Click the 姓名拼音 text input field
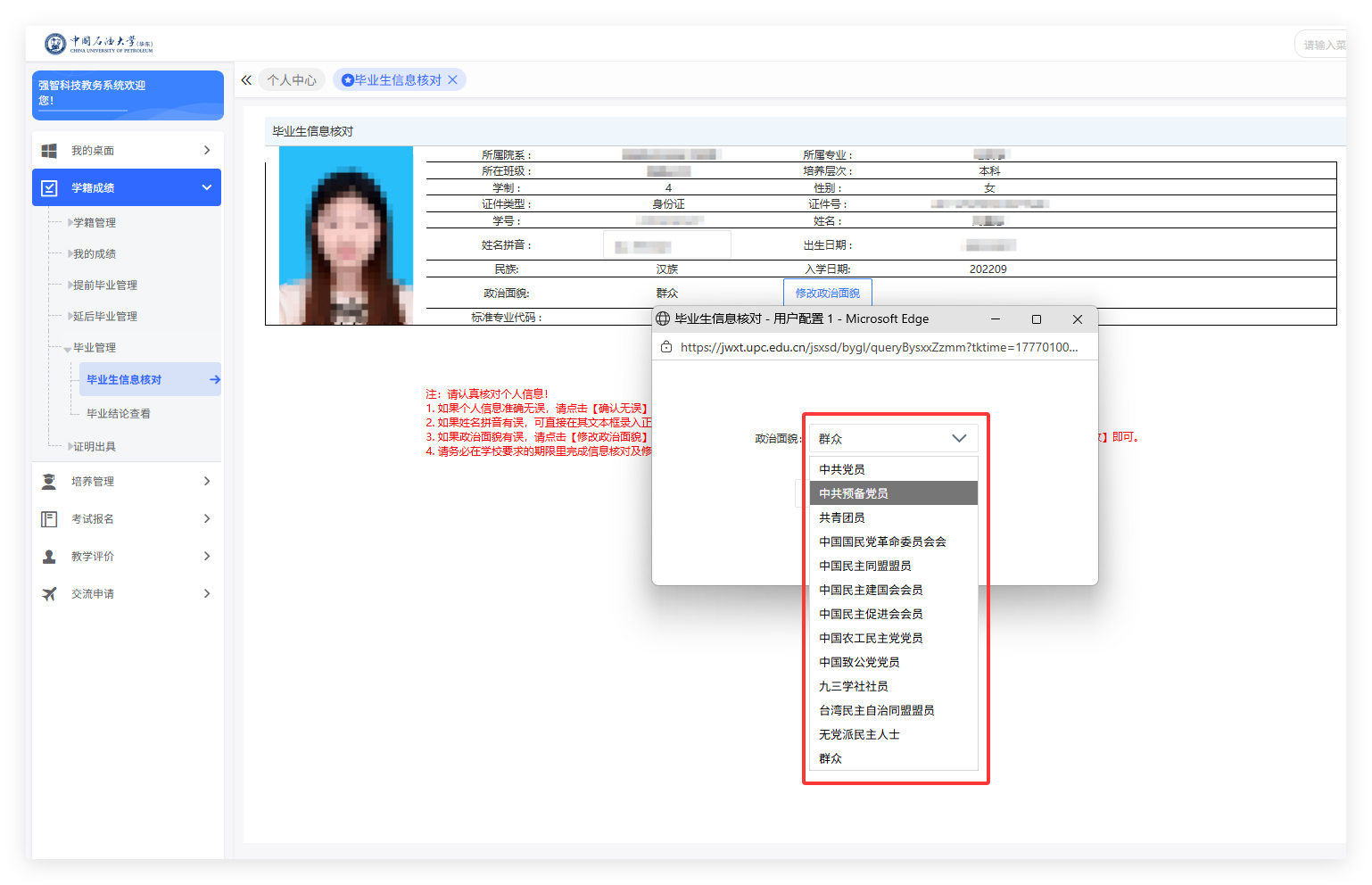 click(667, 244)
